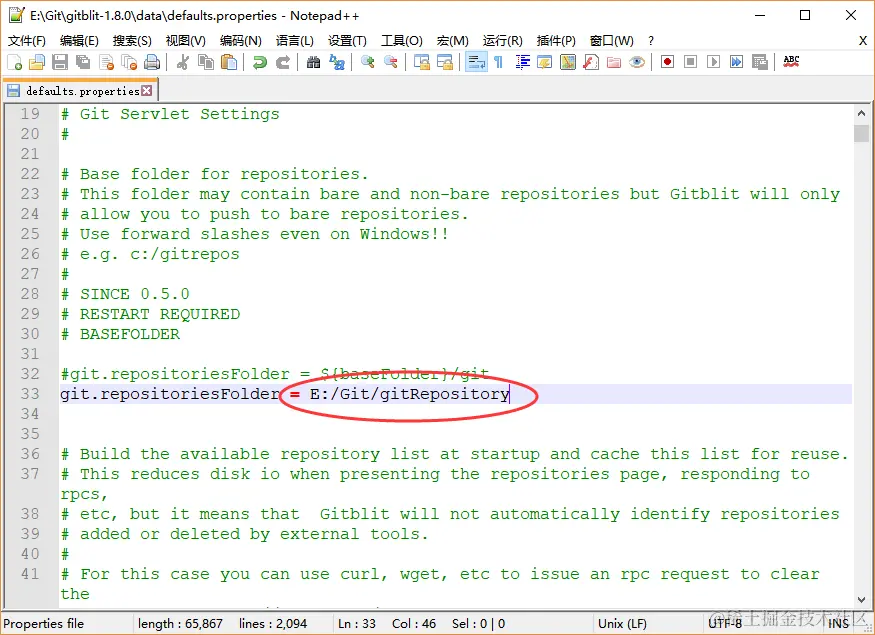Click scrollbar up arrow
This screenshot has height=635, width=875.
click(x=861, y=113)
